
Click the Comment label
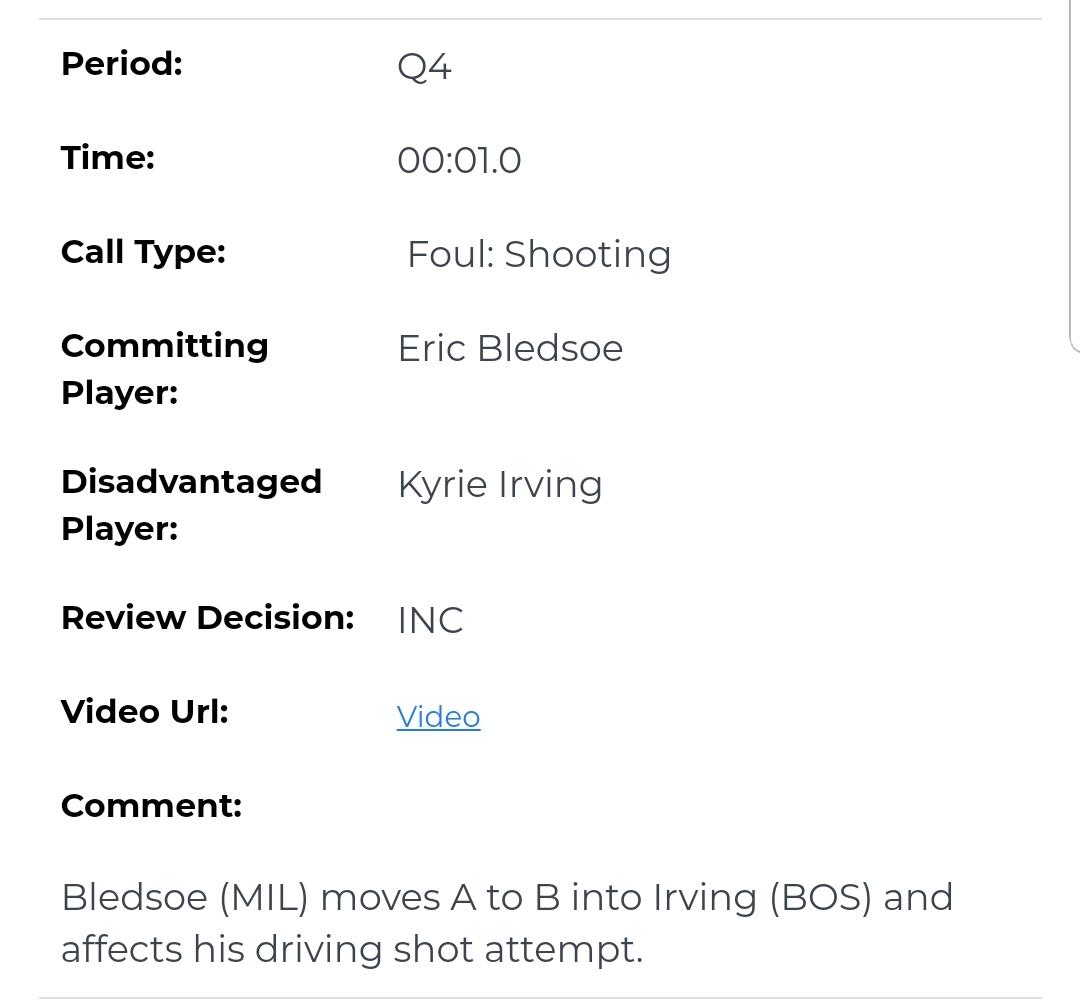tap(151, 806)
